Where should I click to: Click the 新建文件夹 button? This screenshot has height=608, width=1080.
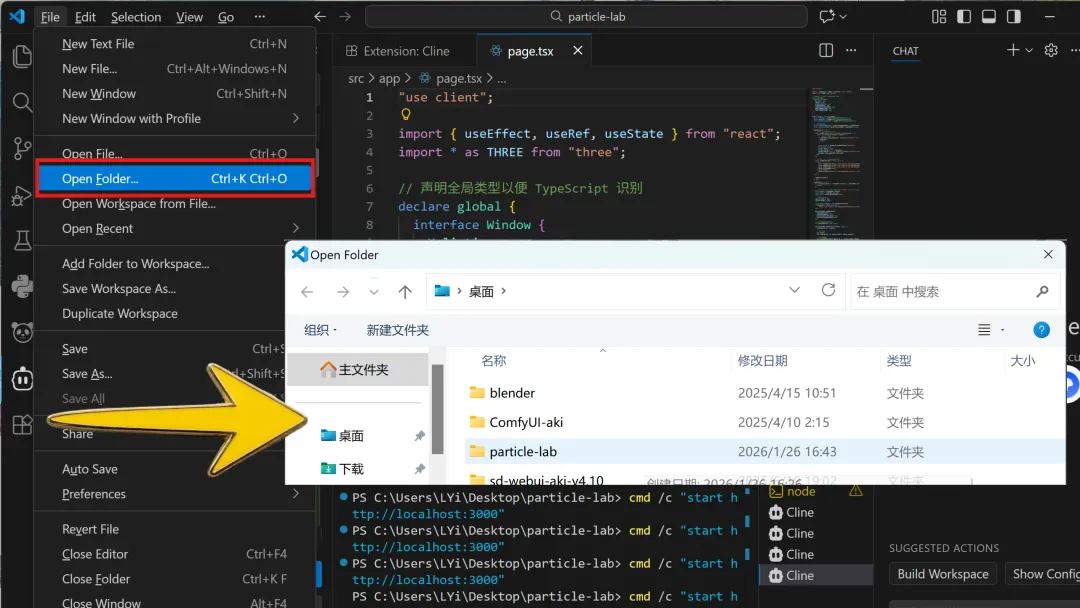(x=397, y=331)
